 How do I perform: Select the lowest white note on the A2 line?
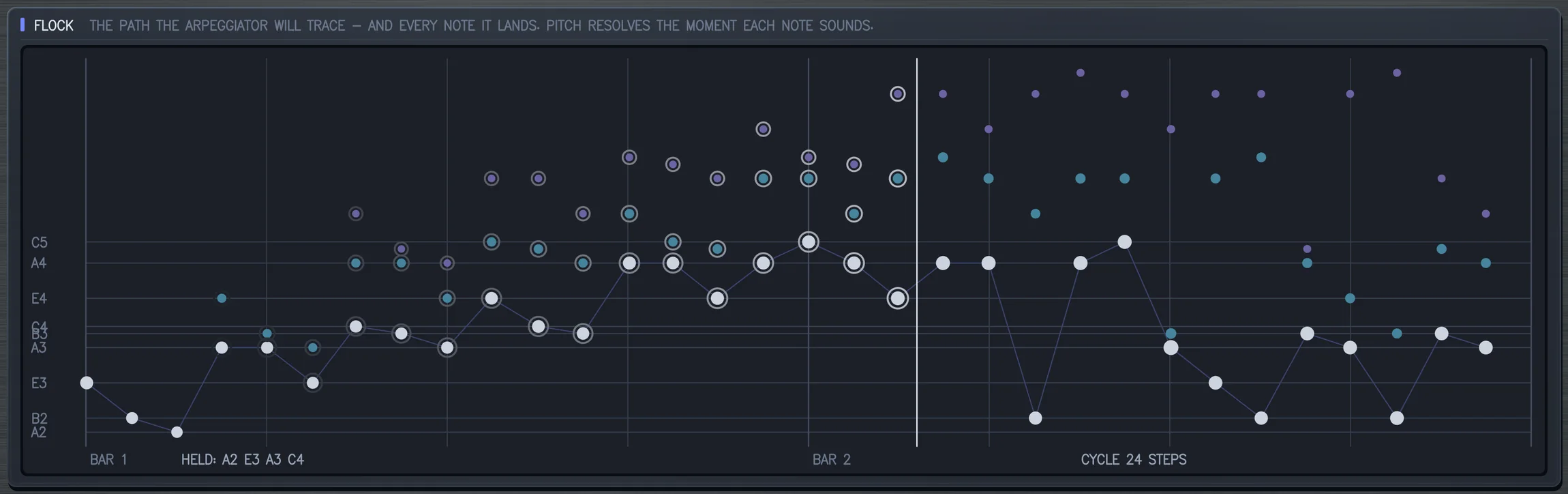(x=177, y=432)
